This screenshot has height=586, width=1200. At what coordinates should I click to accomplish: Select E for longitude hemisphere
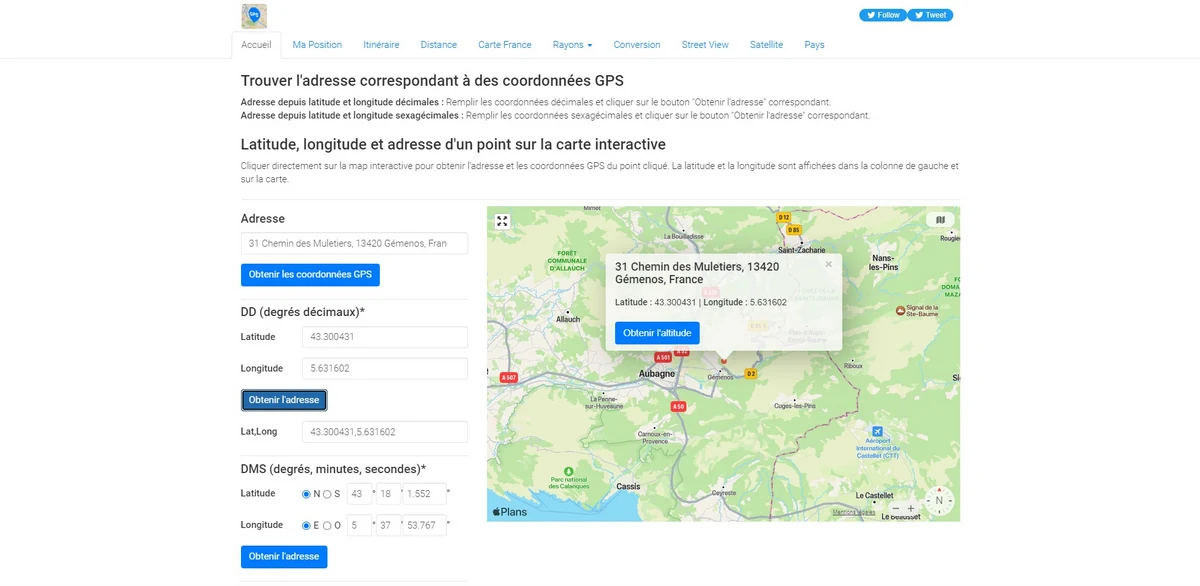click(307, 525)
